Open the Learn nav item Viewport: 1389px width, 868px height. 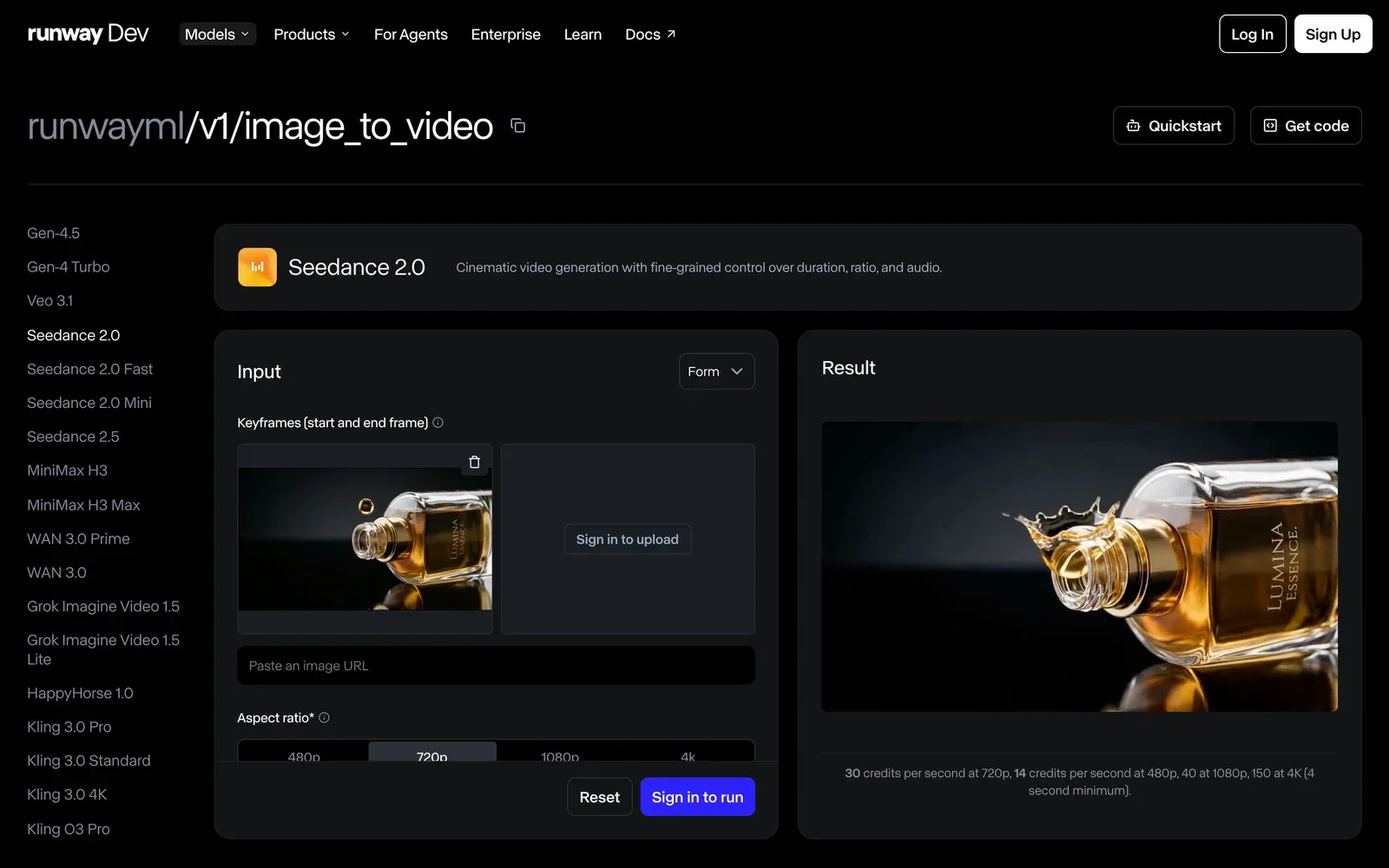(x=583, y=34)
